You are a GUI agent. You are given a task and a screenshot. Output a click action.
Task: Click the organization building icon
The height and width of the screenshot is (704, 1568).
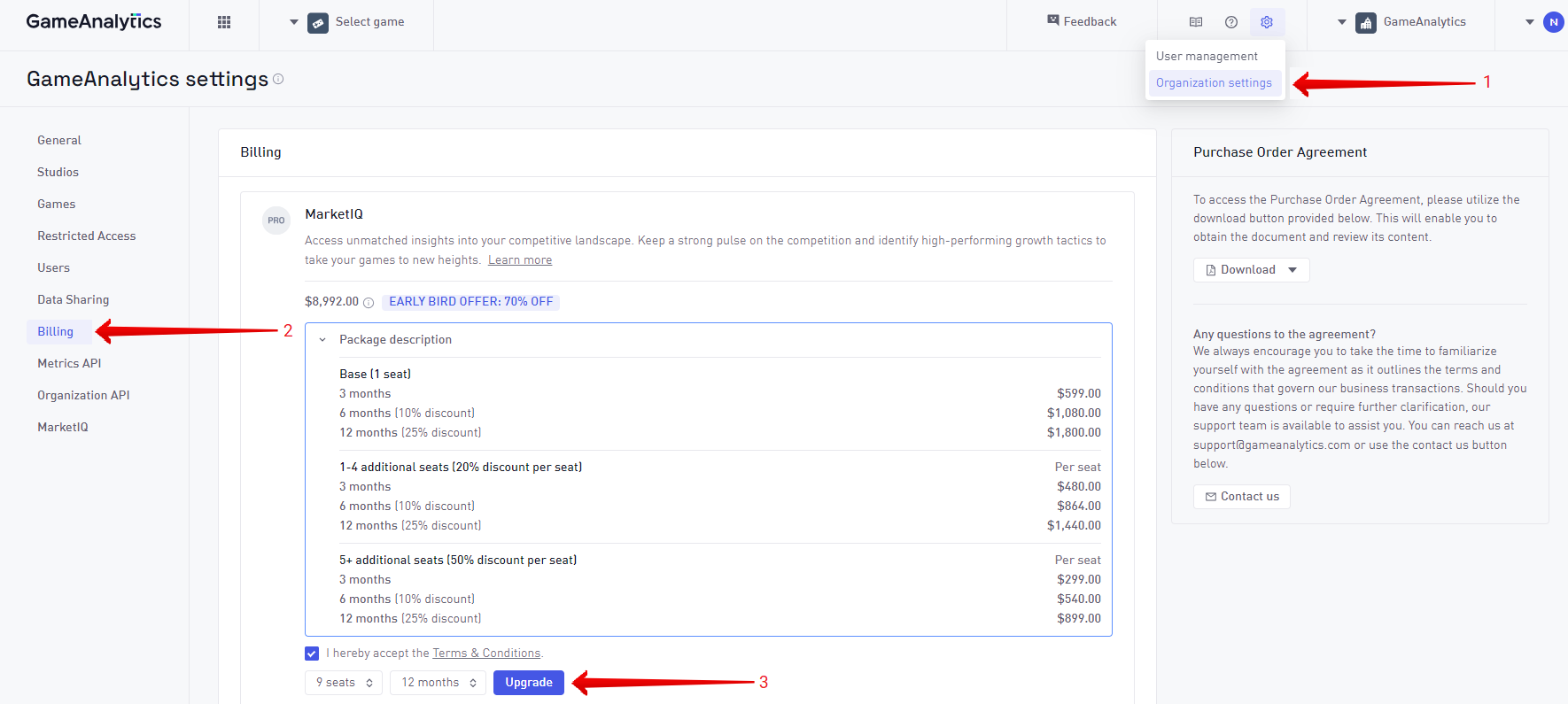(x=1366, y=23)
